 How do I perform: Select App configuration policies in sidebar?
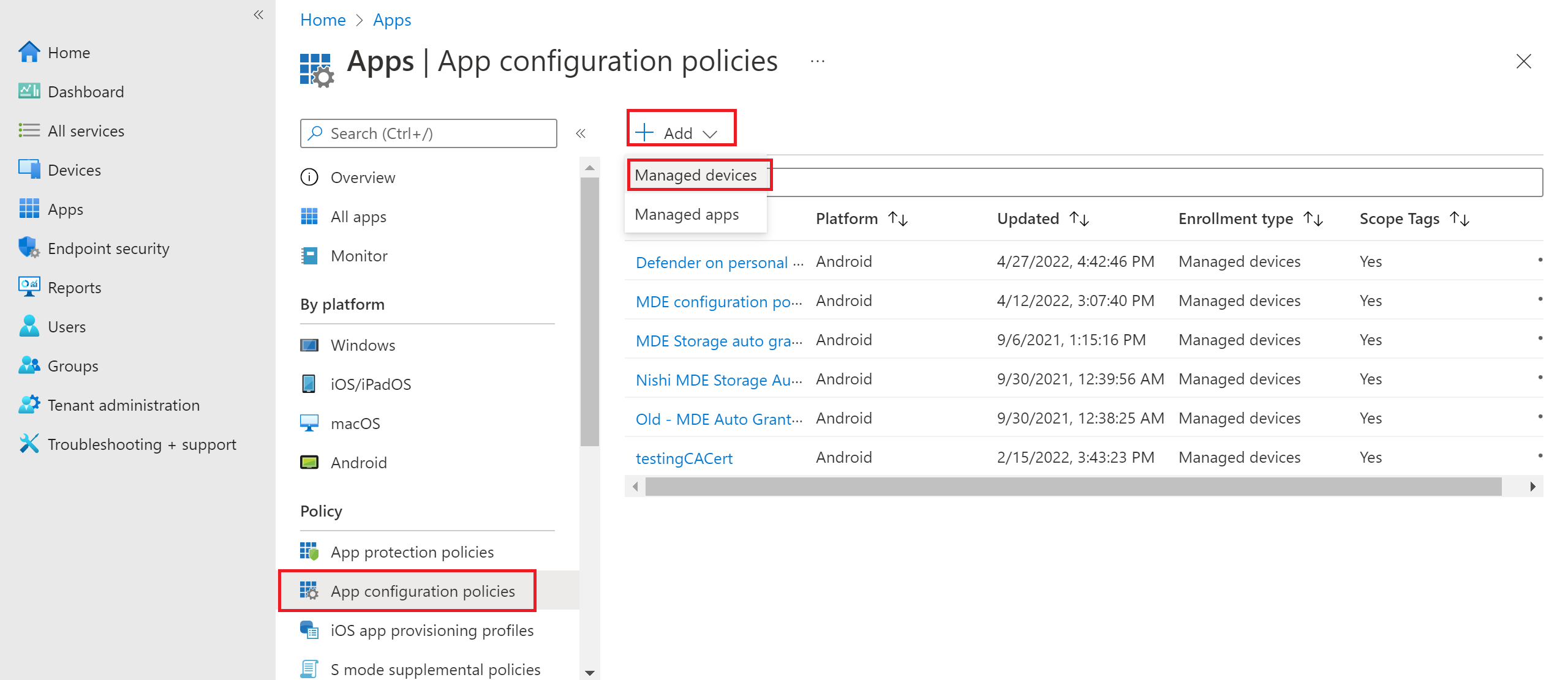pyautogui.click(x=423, y=590)
